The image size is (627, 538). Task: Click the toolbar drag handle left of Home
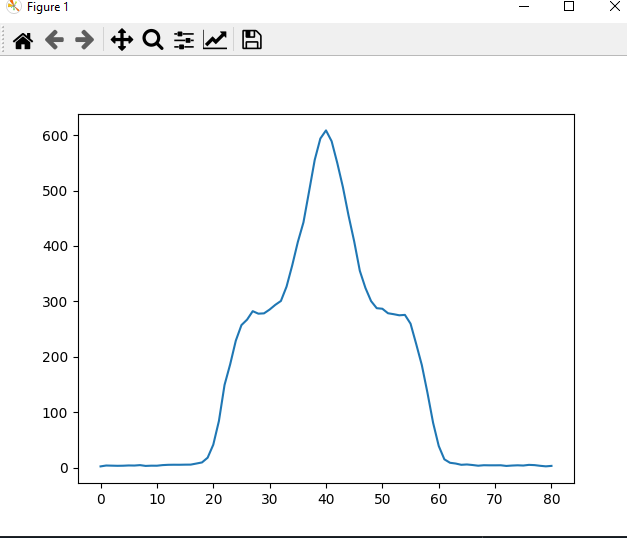click(x=4, y=40)
